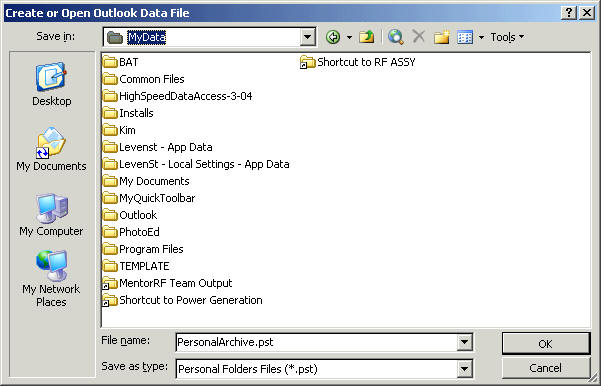The image size is (601, 386).
Task: Go up one folder level
Action: (x=367, y=37)
